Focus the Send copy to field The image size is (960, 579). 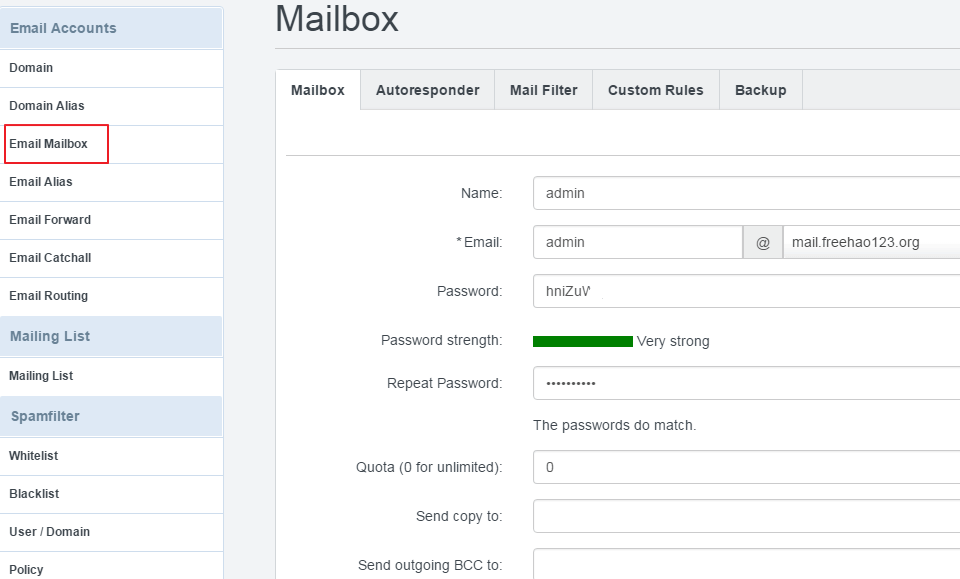[746, 516]
